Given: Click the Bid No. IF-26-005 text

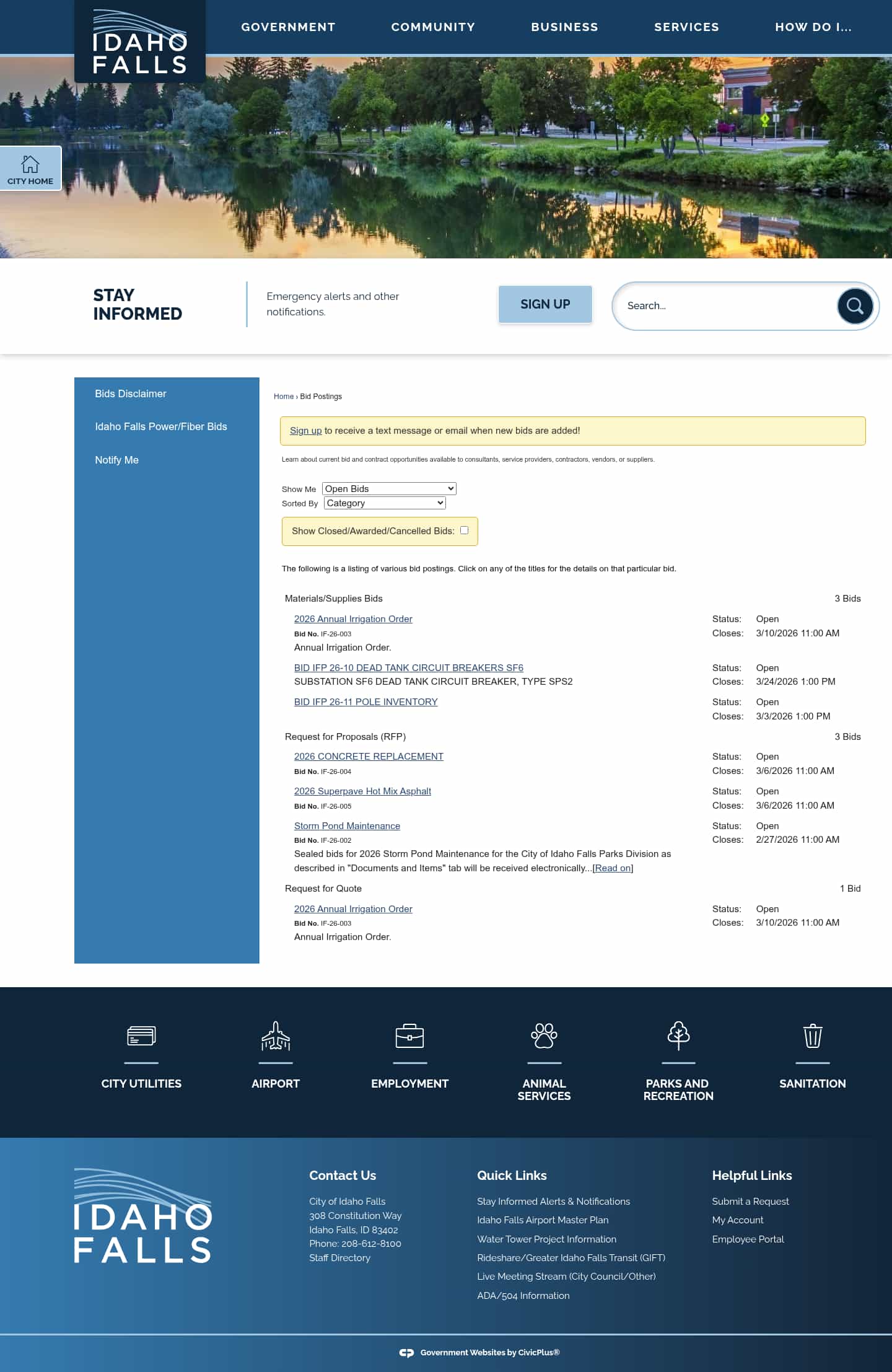Looking at the screenshot, I should pos(323,806).
